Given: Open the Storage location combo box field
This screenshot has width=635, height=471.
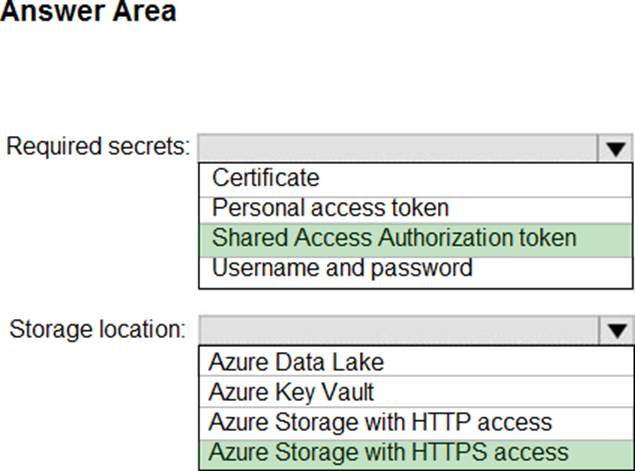Looking at the screenshot, I should [x=398, y=330].
